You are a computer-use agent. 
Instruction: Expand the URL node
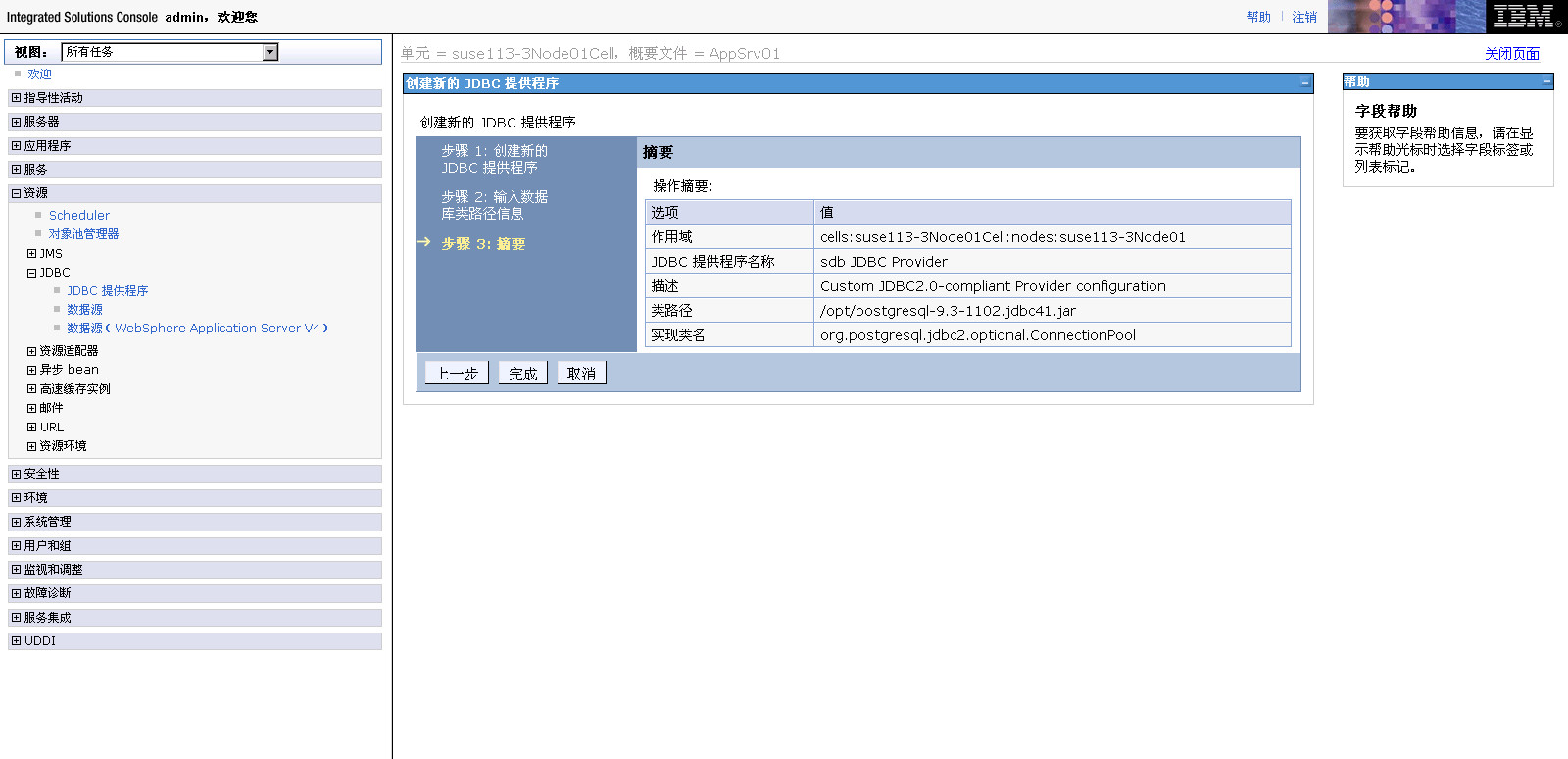(31, 428)
